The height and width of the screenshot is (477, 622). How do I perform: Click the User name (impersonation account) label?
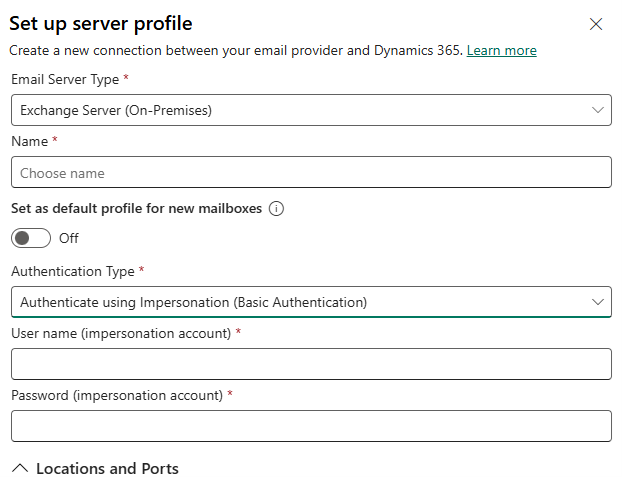pyautogui.click(x=121, y=333)
